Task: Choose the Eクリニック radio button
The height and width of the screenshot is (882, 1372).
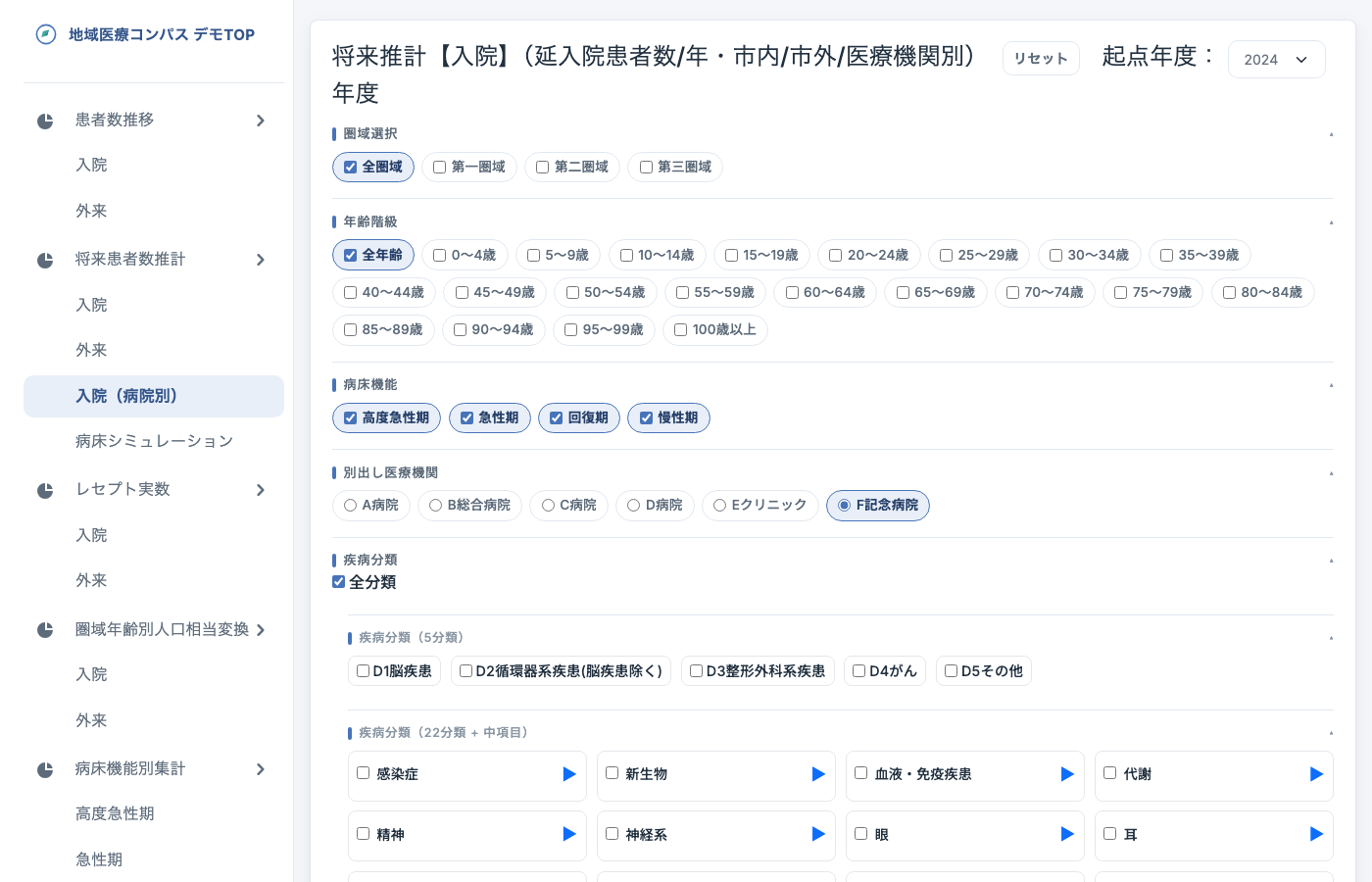Action: click(x=719, y=506)
